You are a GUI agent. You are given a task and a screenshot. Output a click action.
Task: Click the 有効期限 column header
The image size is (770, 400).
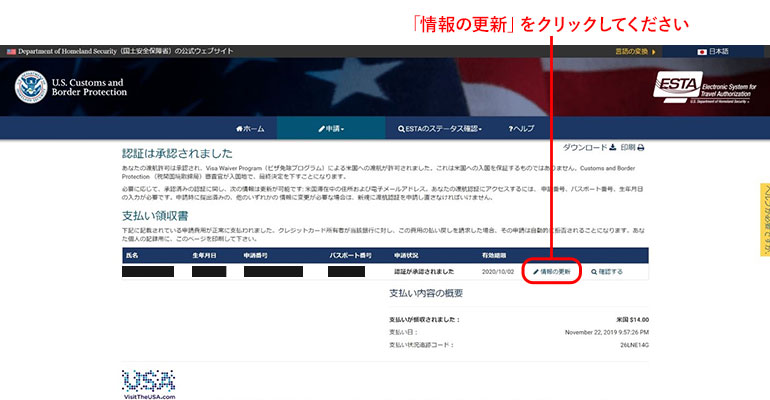(x=494, y=256)
